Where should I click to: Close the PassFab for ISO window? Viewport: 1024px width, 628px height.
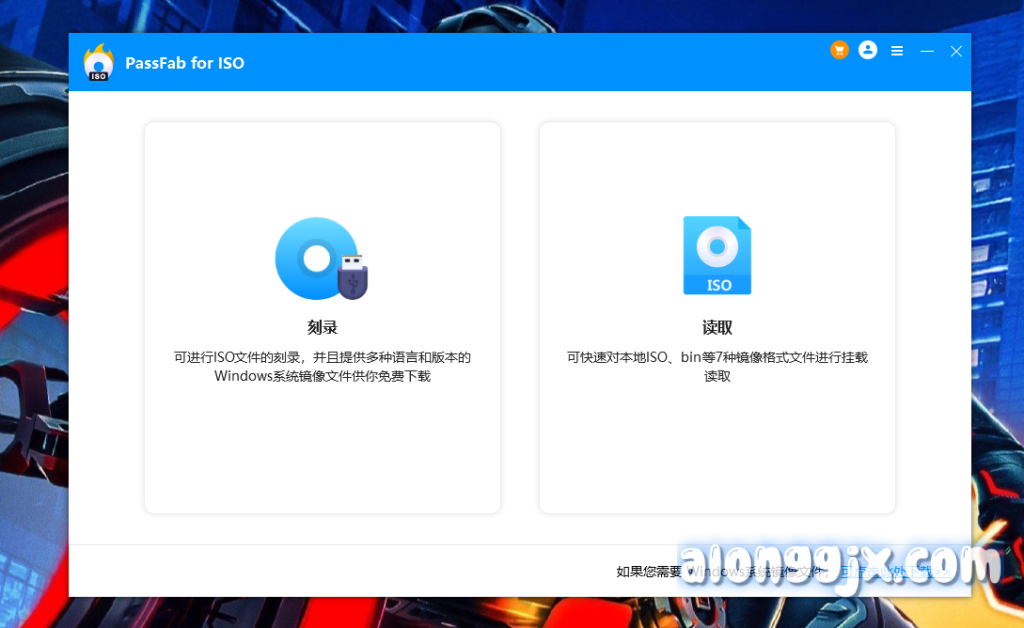[956, 51]
